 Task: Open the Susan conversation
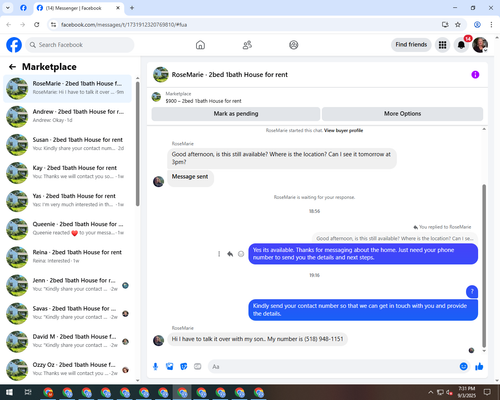pyautogui.click(x=67, y=145)
